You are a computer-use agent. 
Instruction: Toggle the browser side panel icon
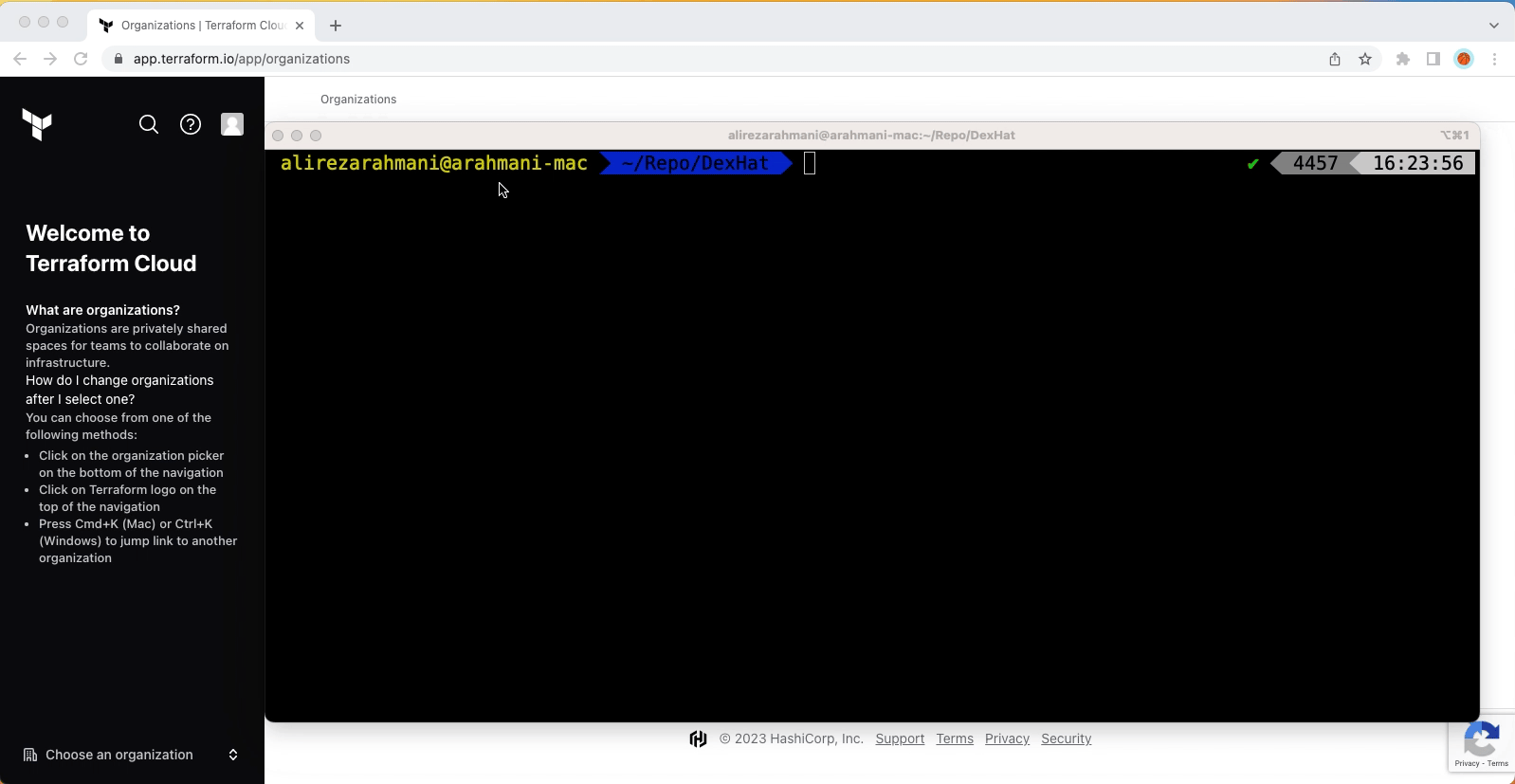point(1433,59)
